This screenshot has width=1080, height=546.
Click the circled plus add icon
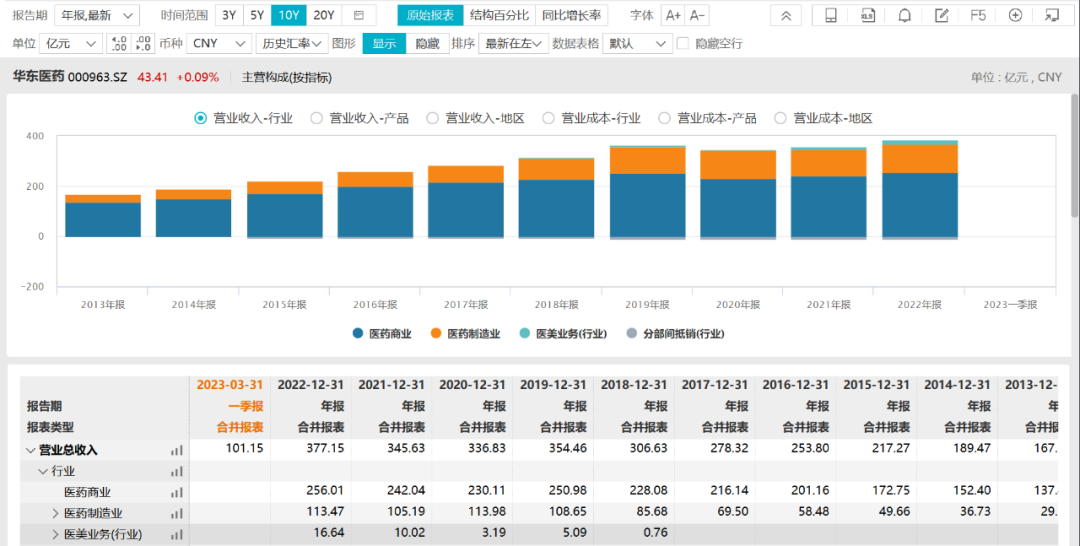1015,15
